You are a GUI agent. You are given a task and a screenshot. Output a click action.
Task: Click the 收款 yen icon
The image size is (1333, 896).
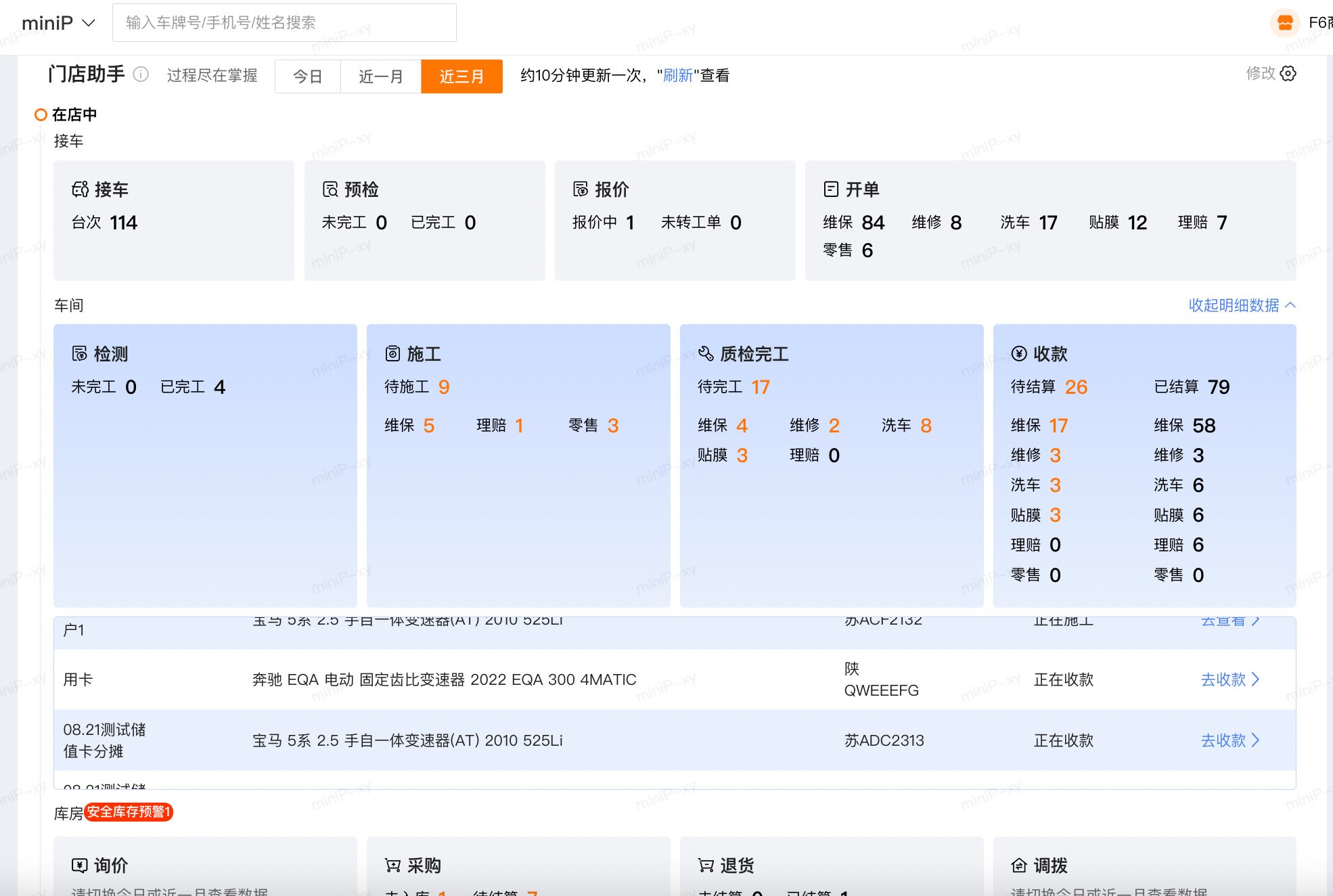coord(1019,354)
